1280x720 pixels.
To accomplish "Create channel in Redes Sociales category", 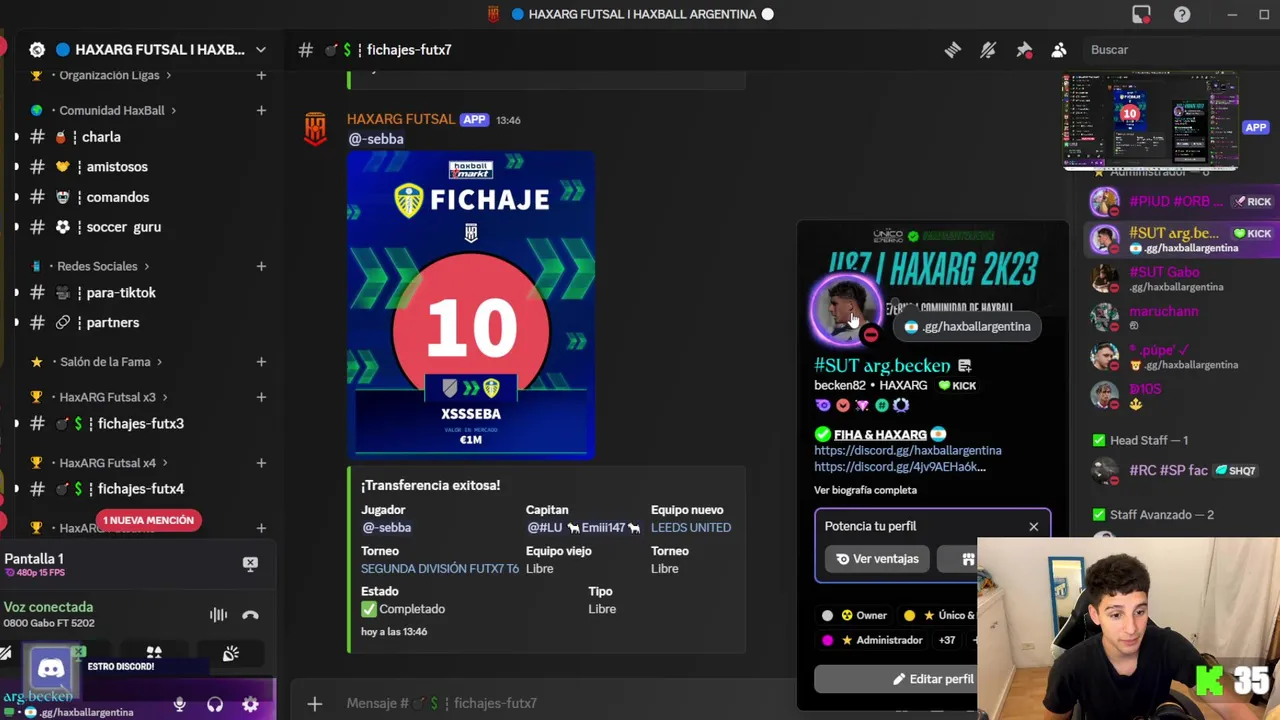I will pos(261,266).
